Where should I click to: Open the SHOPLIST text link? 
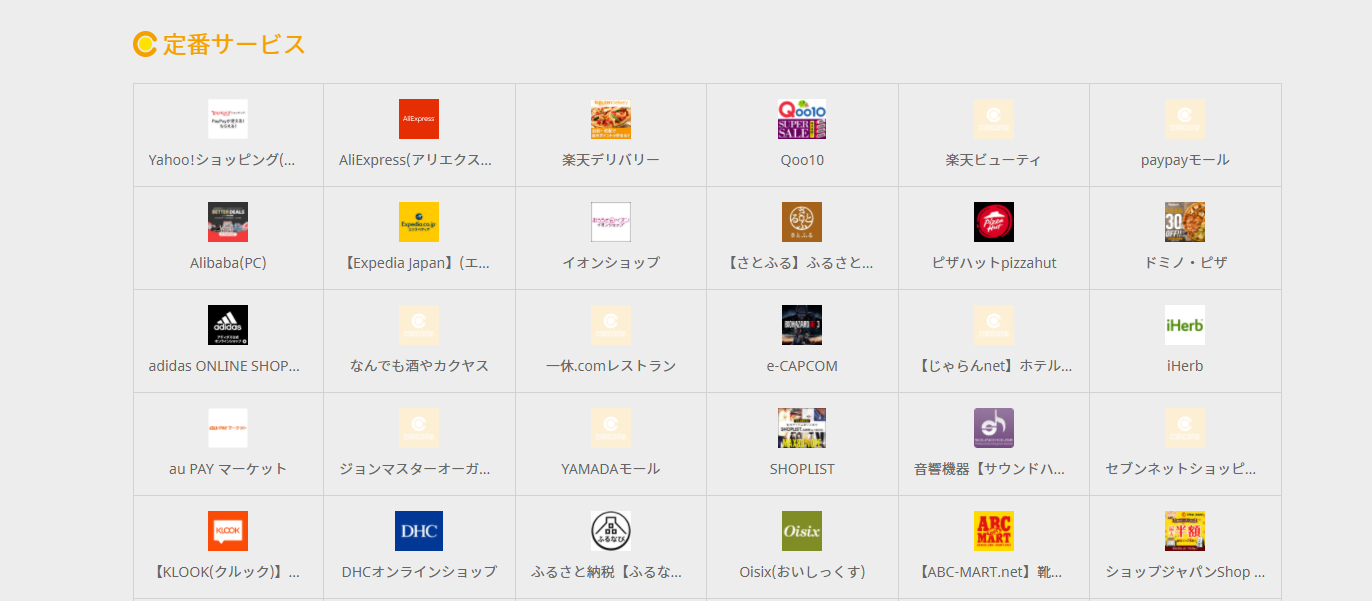pos(802,469)
